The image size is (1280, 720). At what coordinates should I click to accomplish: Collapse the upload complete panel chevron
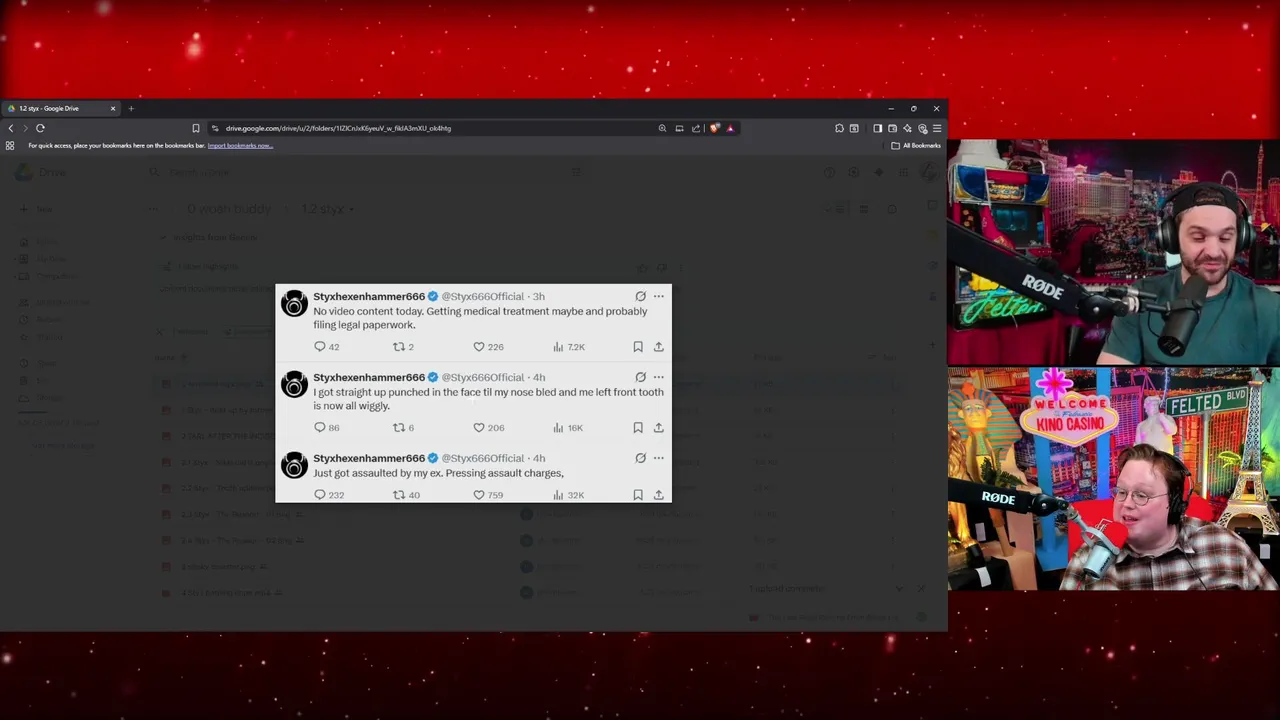point(899,589)
